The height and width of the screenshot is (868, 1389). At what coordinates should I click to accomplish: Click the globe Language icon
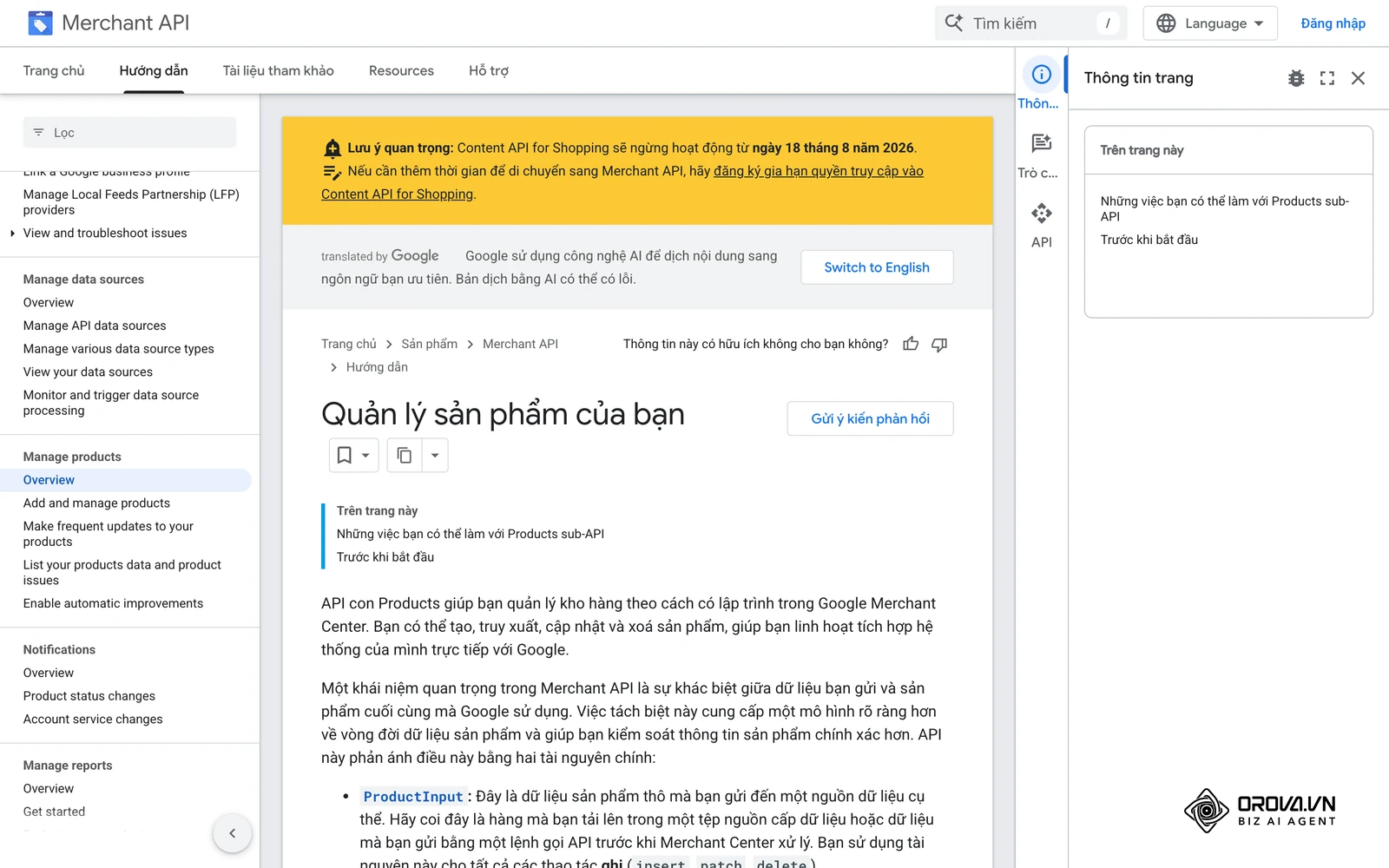1166,23
